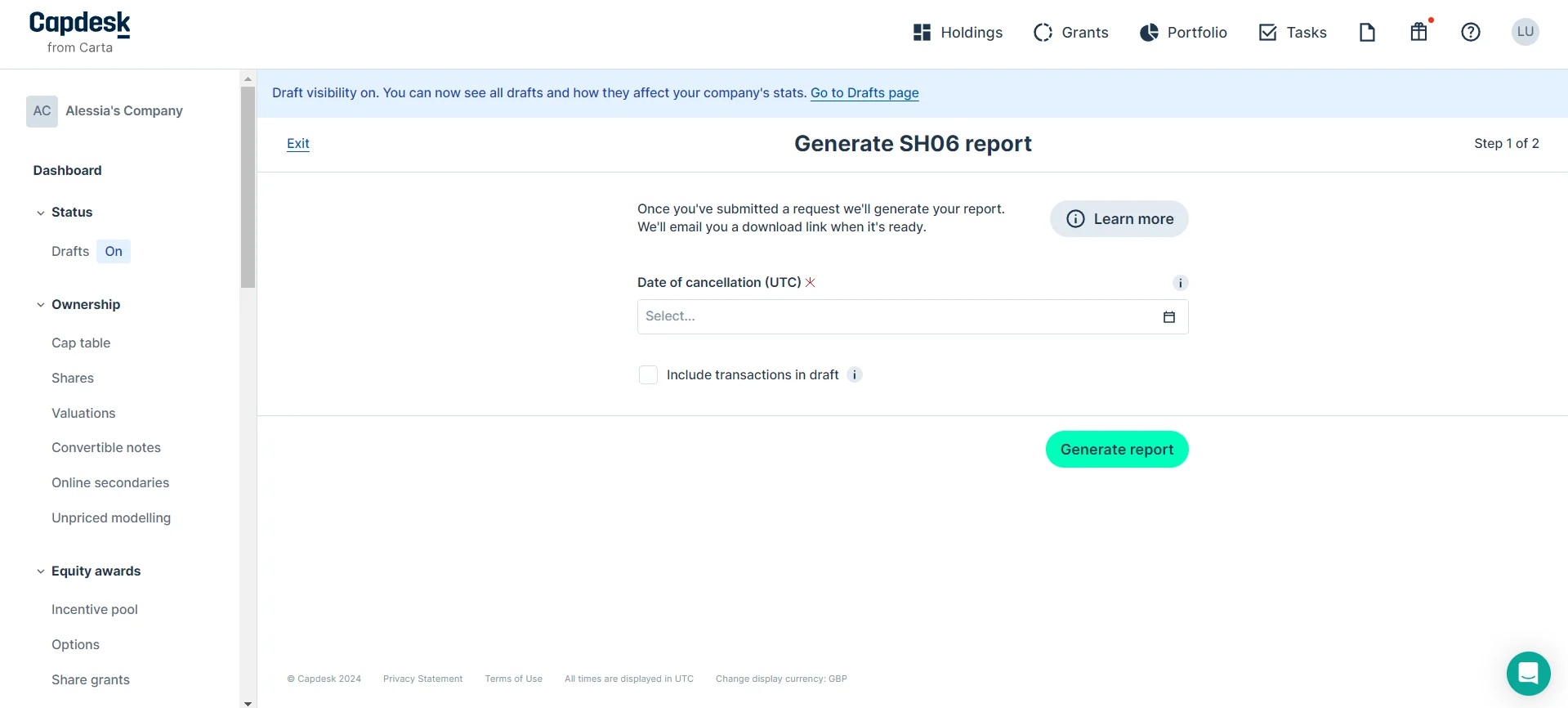Click the Exit link
Image resolution: width=1568 pixels, height=708 pixels.
click(298, 144)
